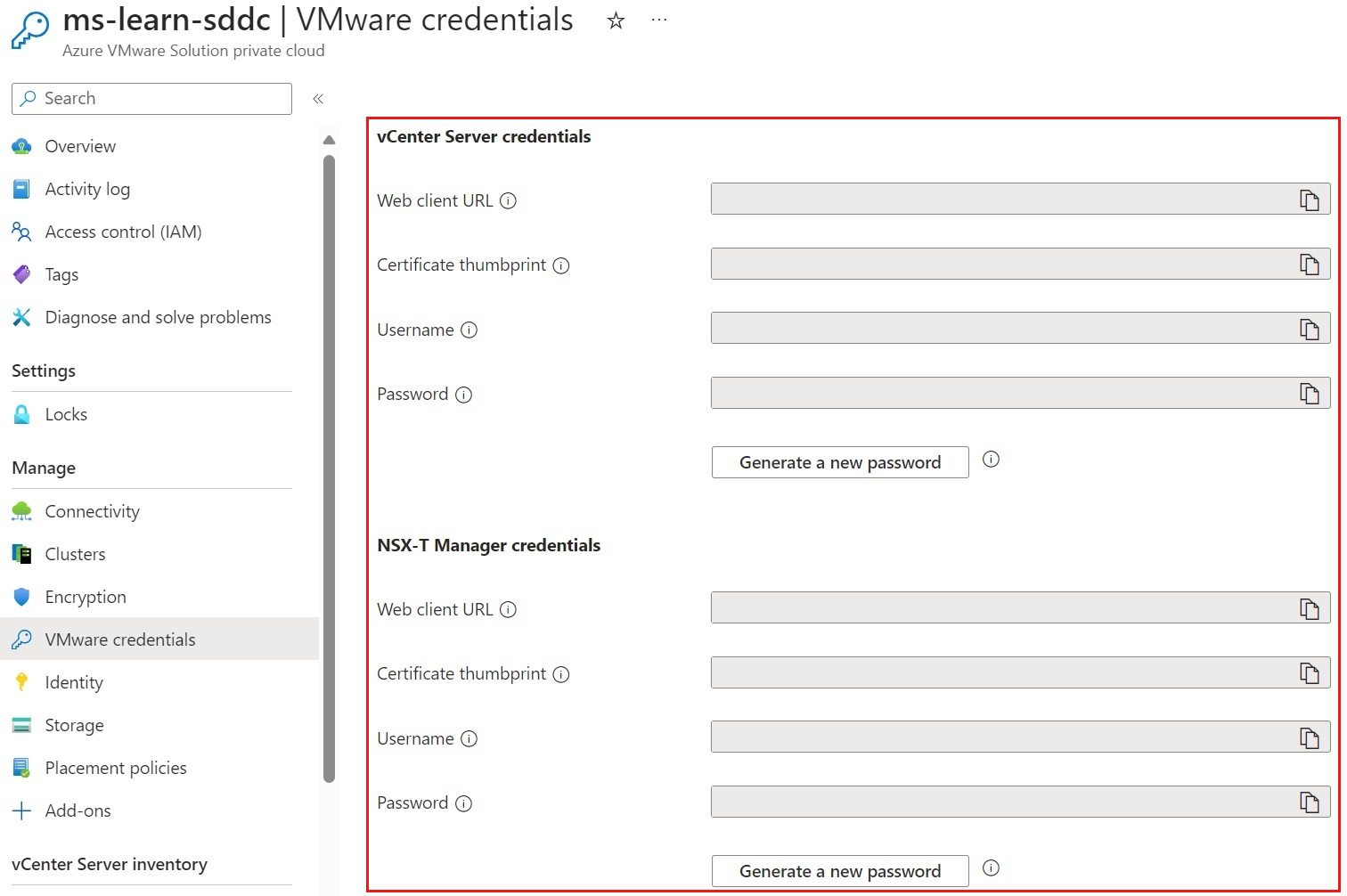Screen dimensions: 1347x896
Task: Generate a new vCenter Server password
Action: [x=839, y=461]
